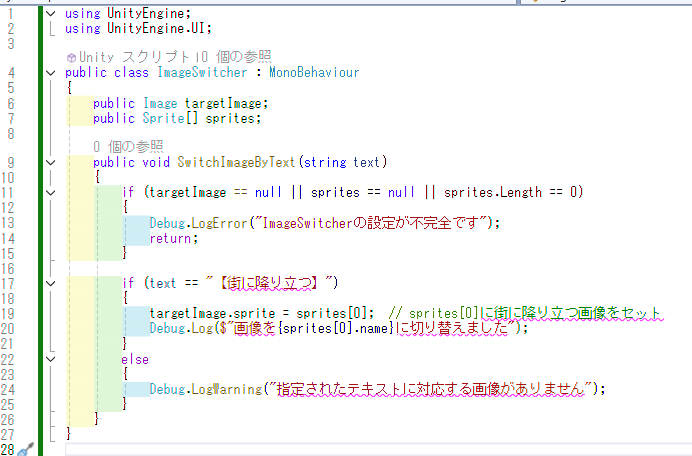The height and width of the screenshot is (456, 692).
Task: Click UnityEngine.UI on line 2
Action: [x=156, y=29]
